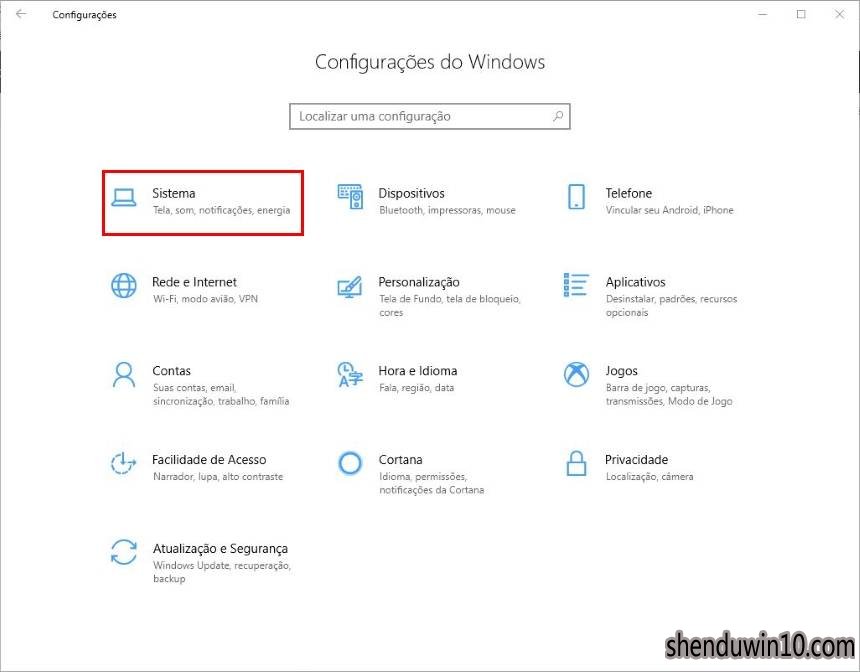860x672 pixels.
Task: Click 'Localização, câmera' text
Action: coord(649,477)
